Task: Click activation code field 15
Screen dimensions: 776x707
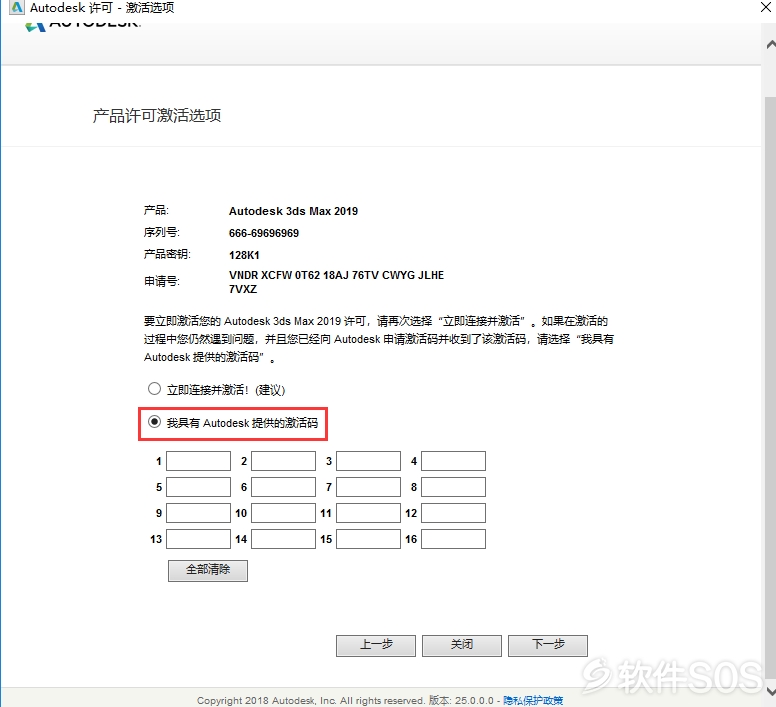Action: (x=369, y=539)
